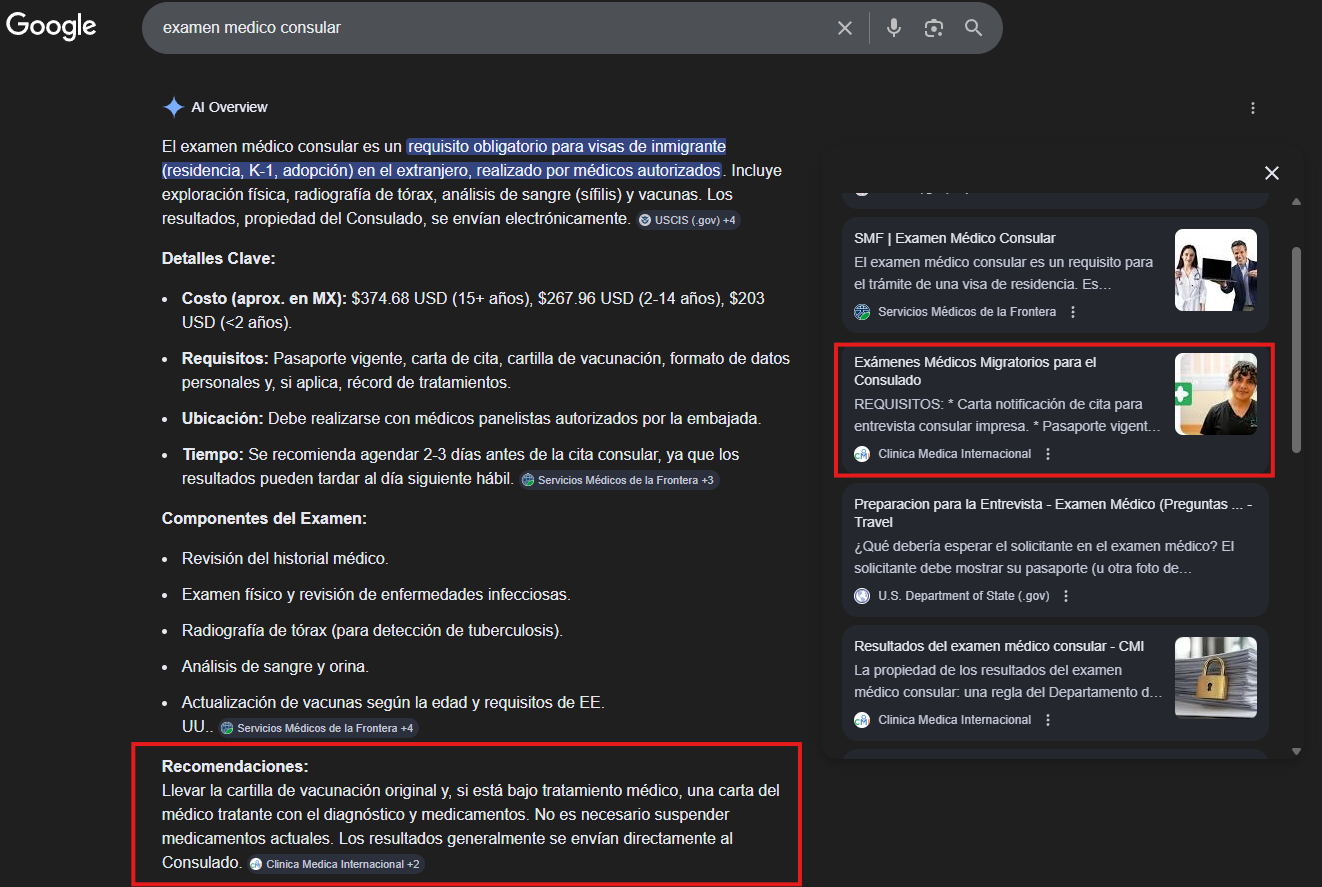This screenshot has width=1322, height=887.
Task: Click the 'Radiografía de tórax' bullet
Action: click(372, 630)
